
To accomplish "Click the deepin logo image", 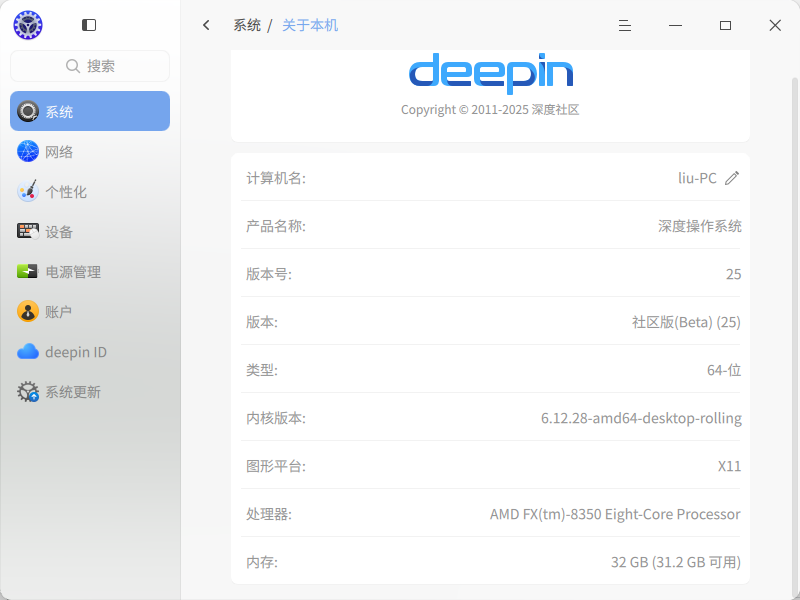I will pyautogui.click(x=491, y=73).
